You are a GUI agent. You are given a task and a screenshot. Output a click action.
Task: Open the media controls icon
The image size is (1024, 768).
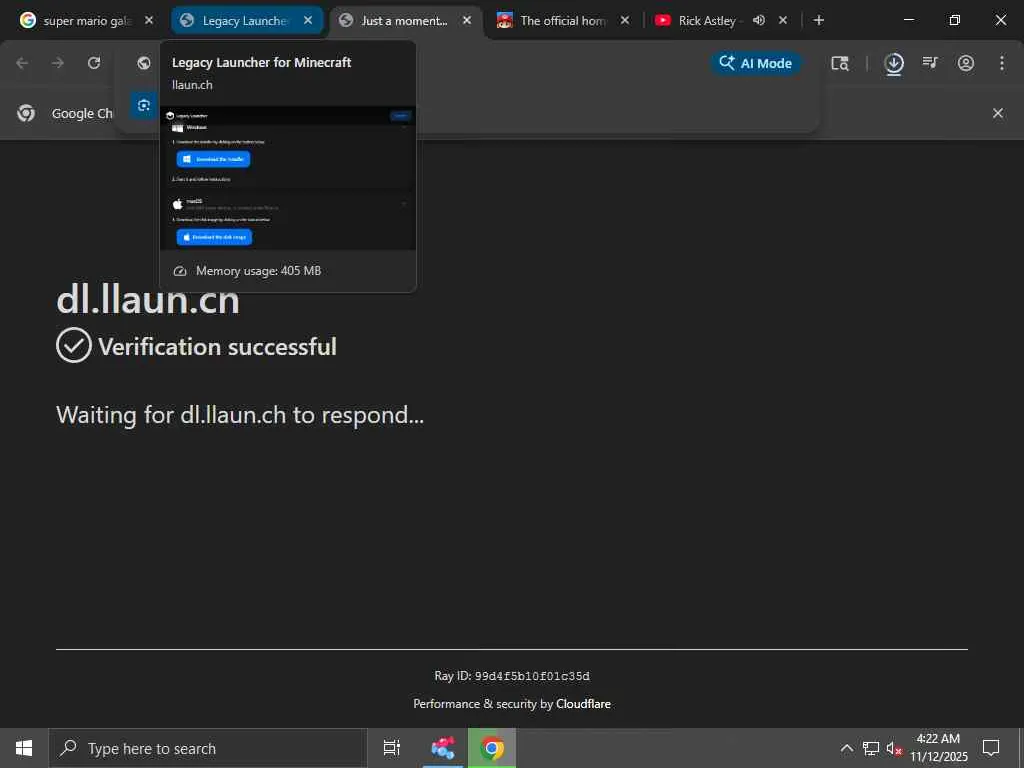click(930, 63)
